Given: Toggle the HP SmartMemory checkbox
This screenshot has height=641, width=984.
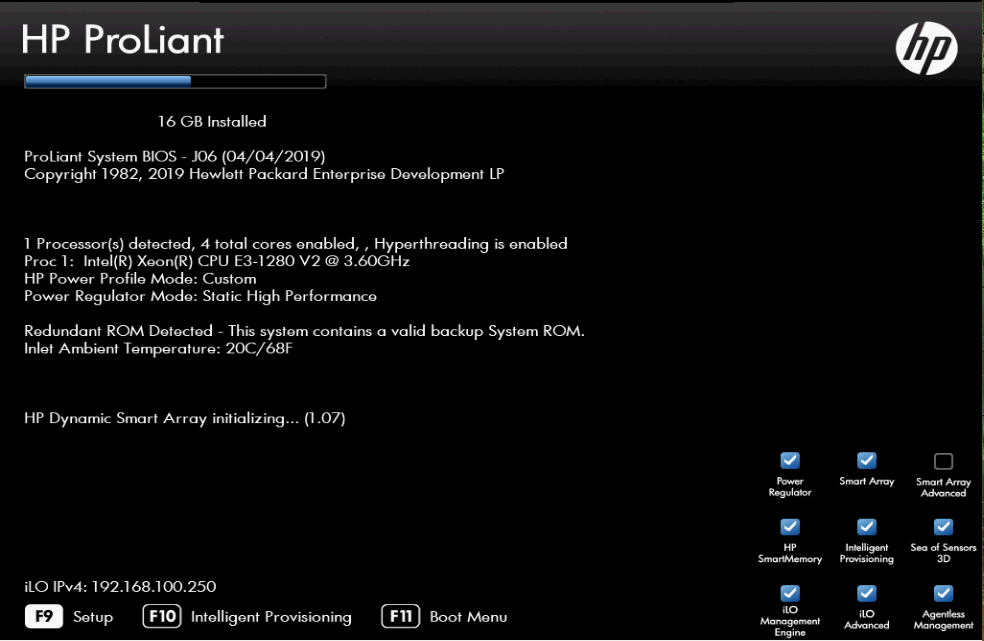Looking at the screenshot, I should (790, 526).
